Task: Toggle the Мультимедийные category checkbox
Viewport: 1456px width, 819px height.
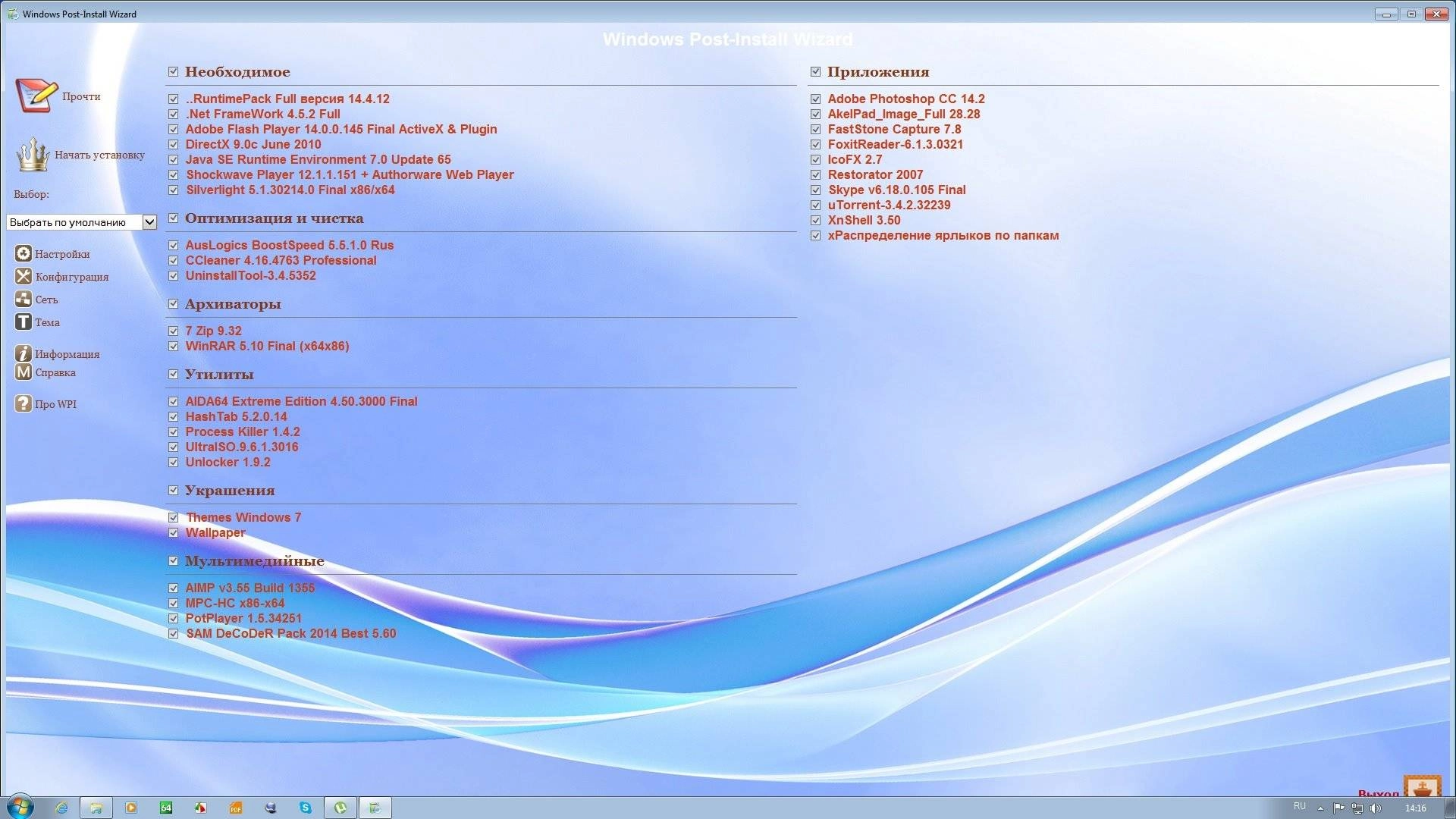Action: pyautogui.click(x=173, y=560)
